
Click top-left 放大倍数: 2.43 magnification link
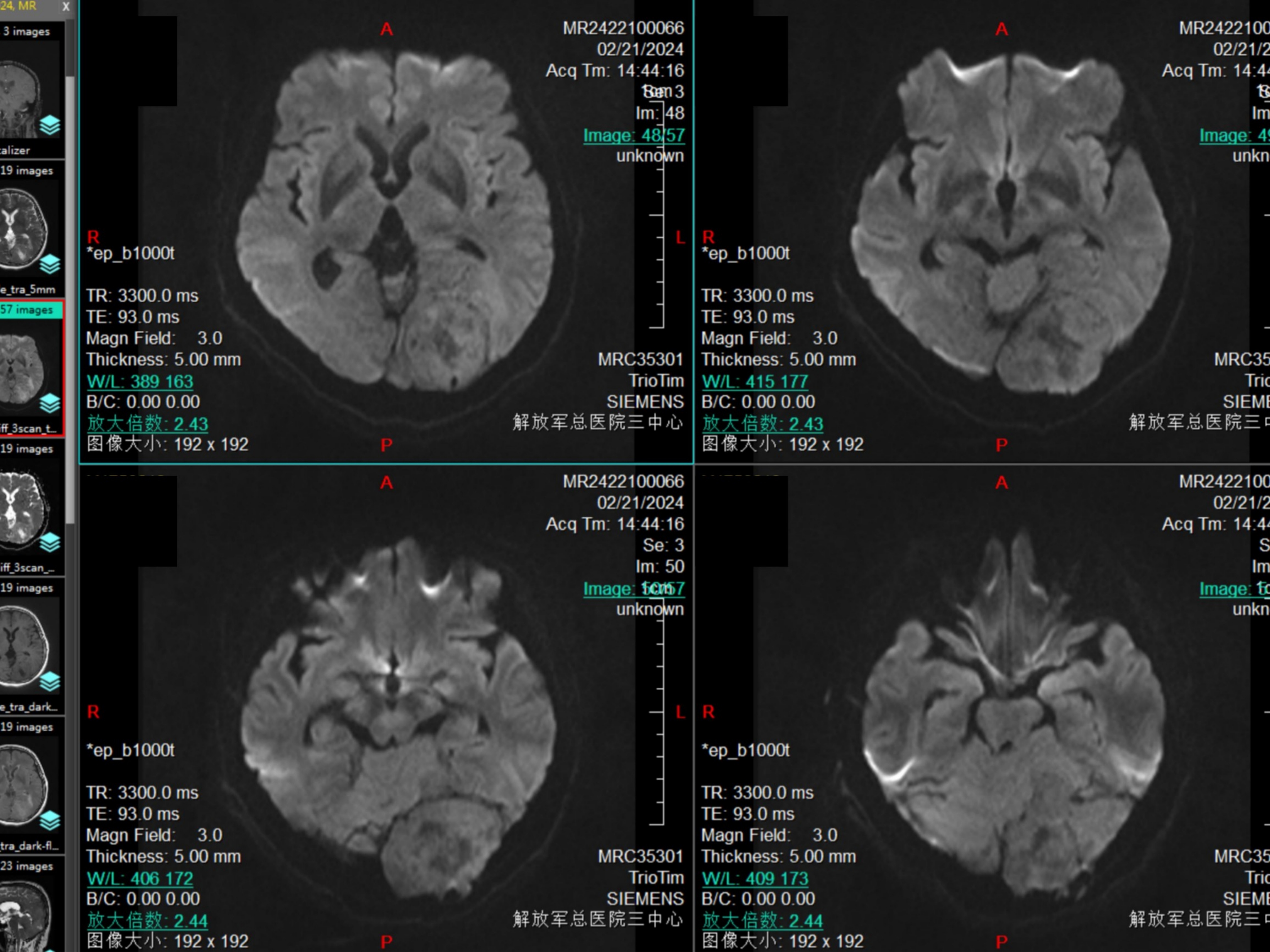tap(147, 424)
